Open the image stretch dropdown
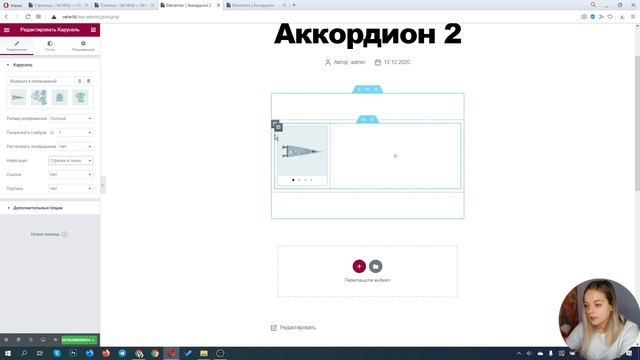This screenshot has height=360, width=640. (75, 146)
